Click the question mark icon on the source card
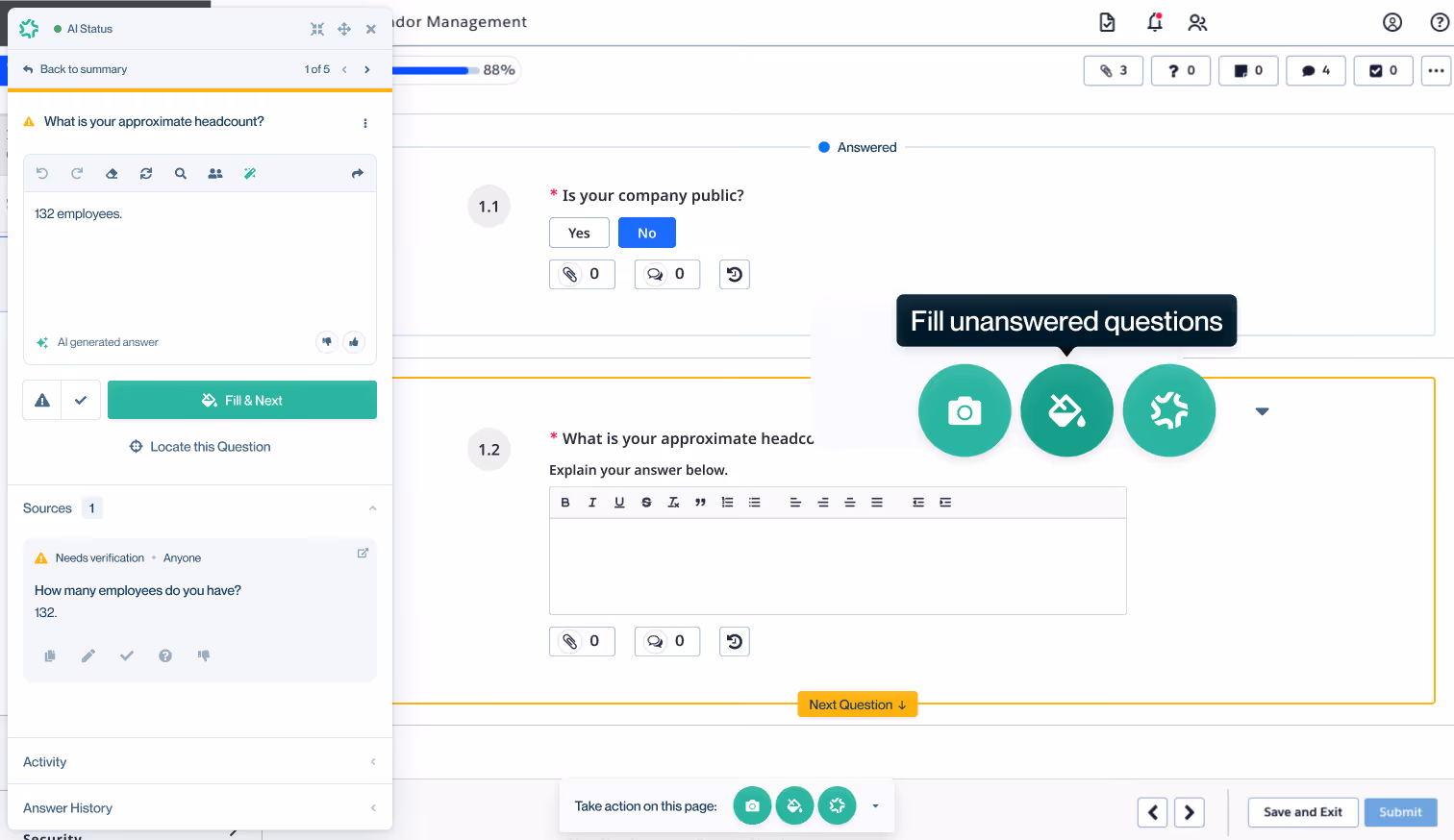1454x840 pixels. pyautogui.click(x=165, y=655)
